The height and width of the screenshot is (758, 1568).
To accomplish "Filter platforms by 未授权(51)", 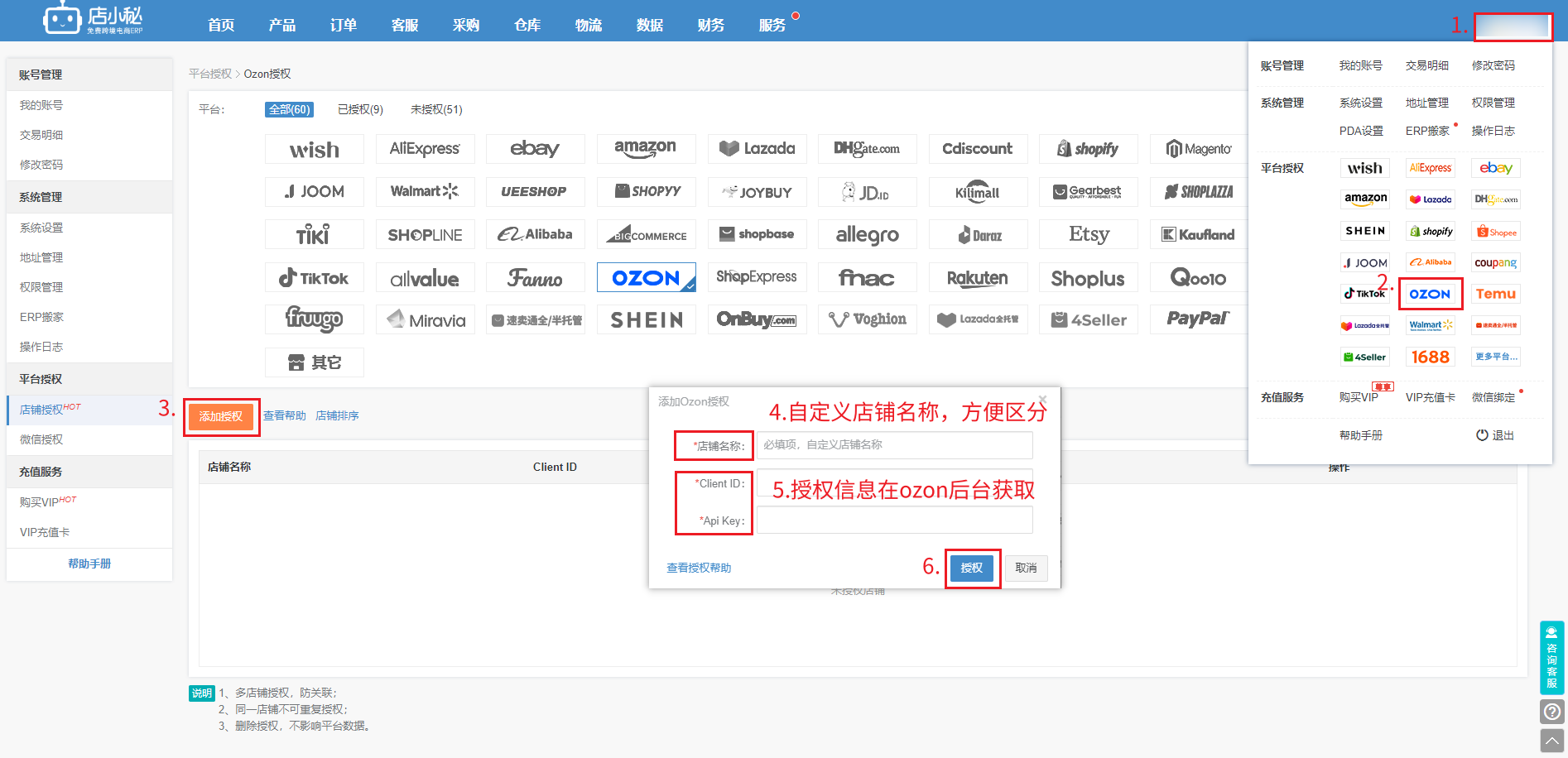I will [x=436, y=109].
